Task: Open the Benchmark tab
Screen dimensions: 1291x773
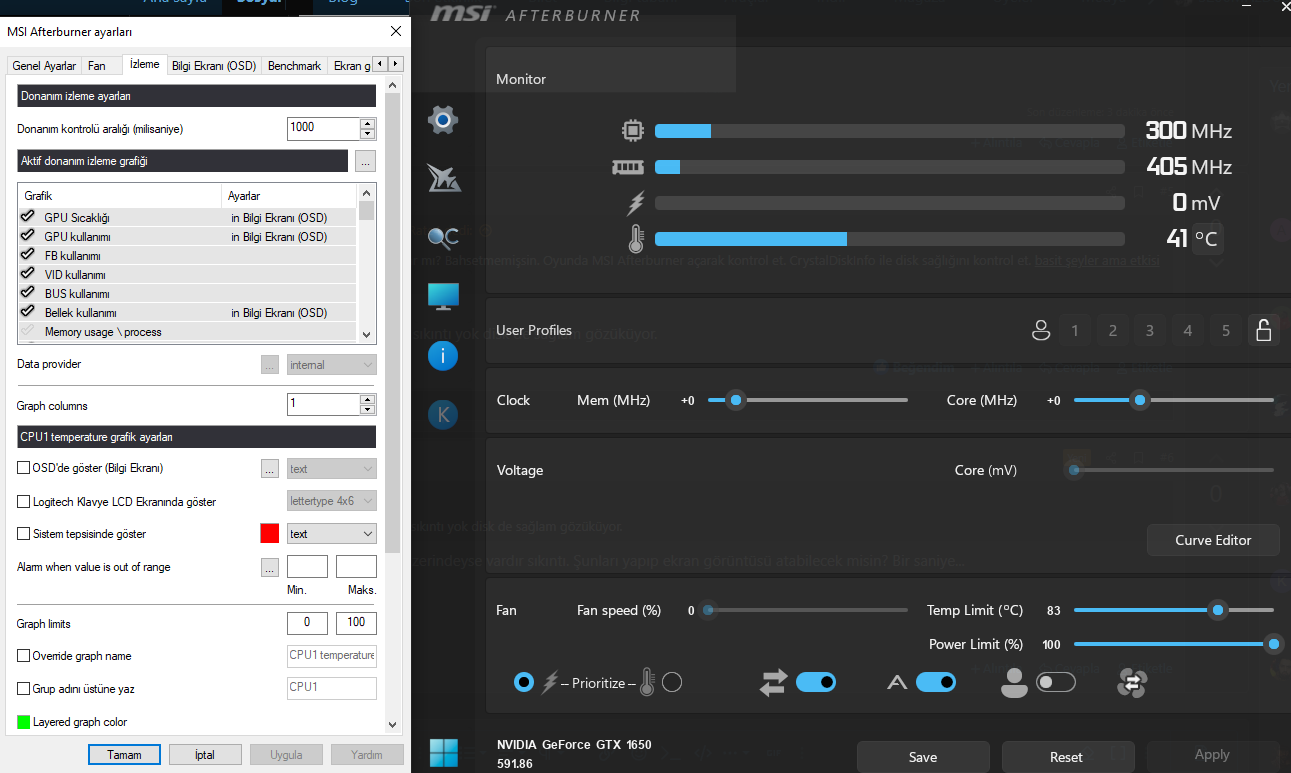Action: [x=295, y=66]
